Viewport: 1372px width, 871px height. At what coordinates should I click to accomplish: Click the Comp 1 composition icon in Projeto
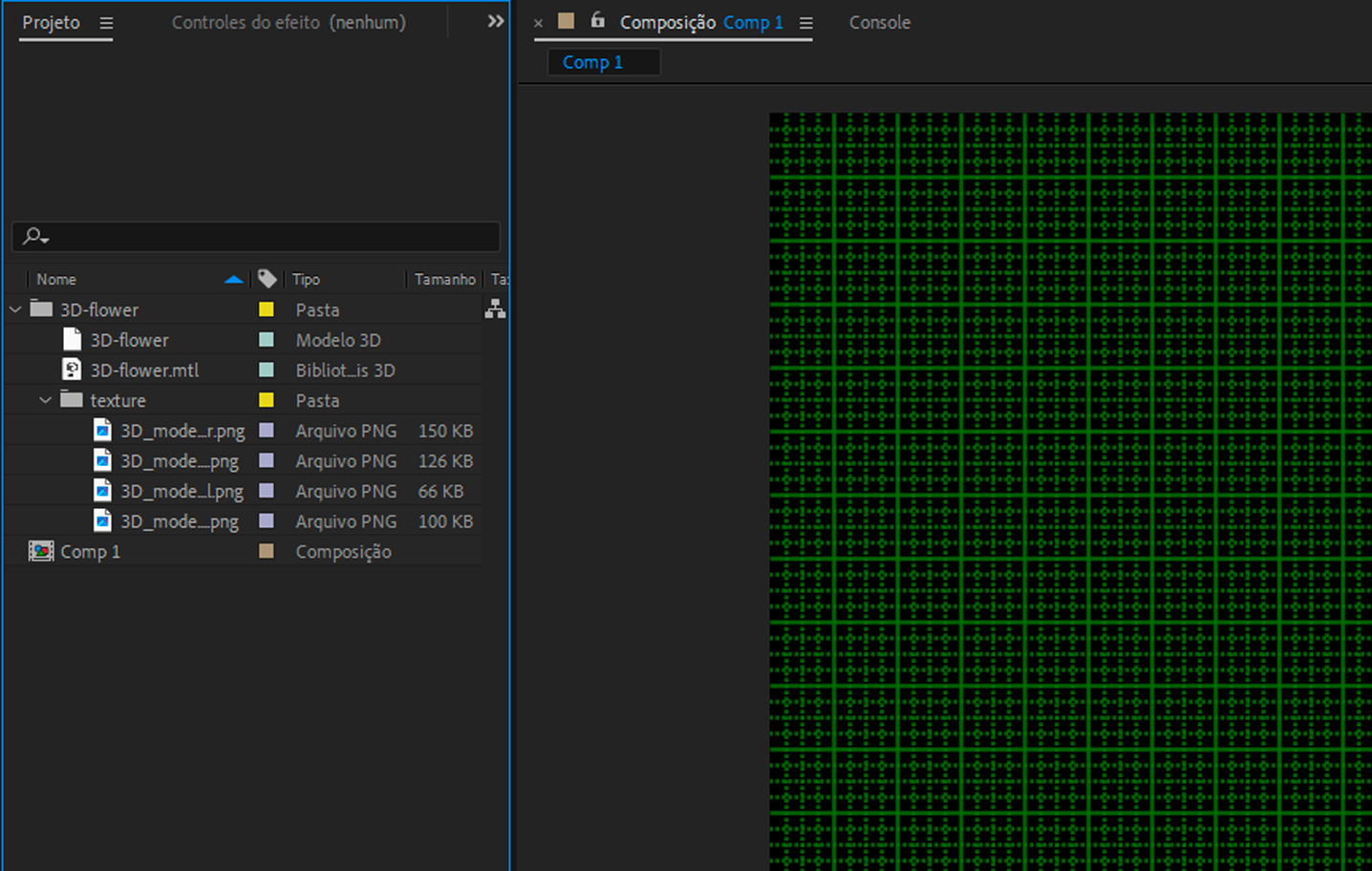click(41, 551)
